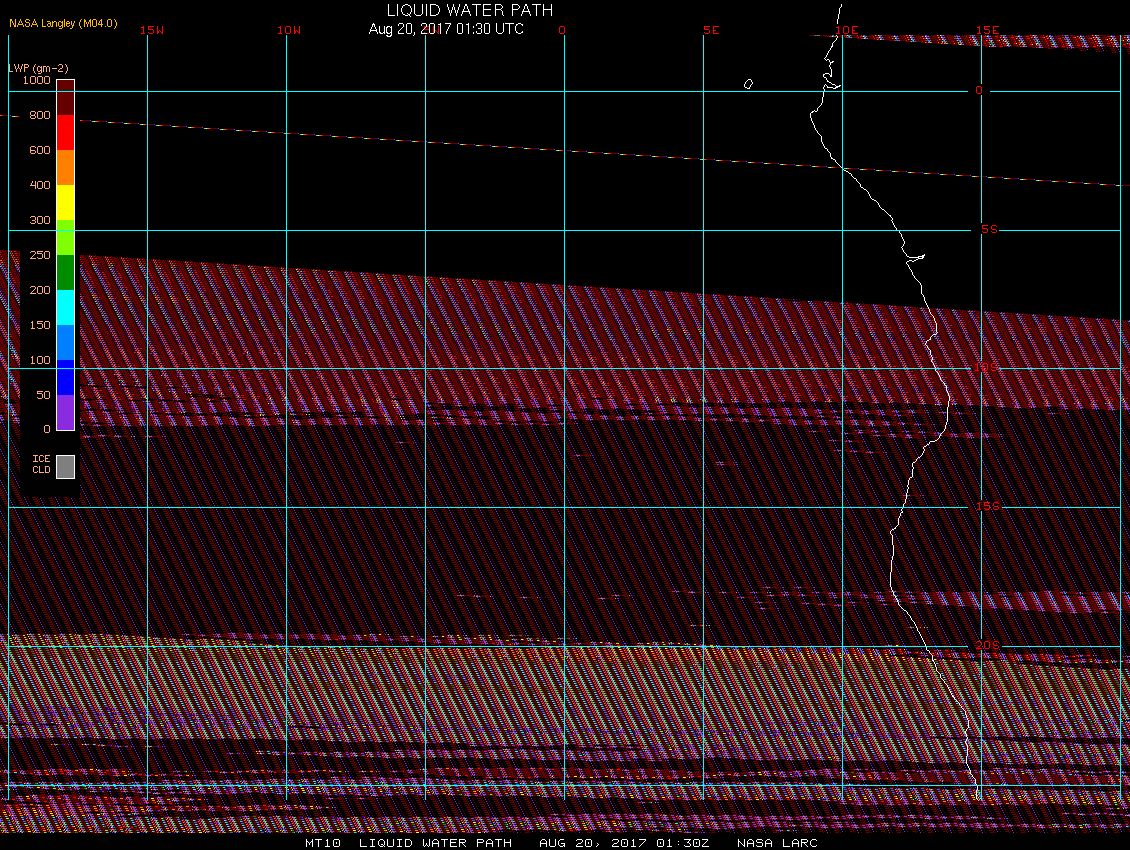Select the Aug 20, 2017 01:30 UTC timestamp

[446, 29]
